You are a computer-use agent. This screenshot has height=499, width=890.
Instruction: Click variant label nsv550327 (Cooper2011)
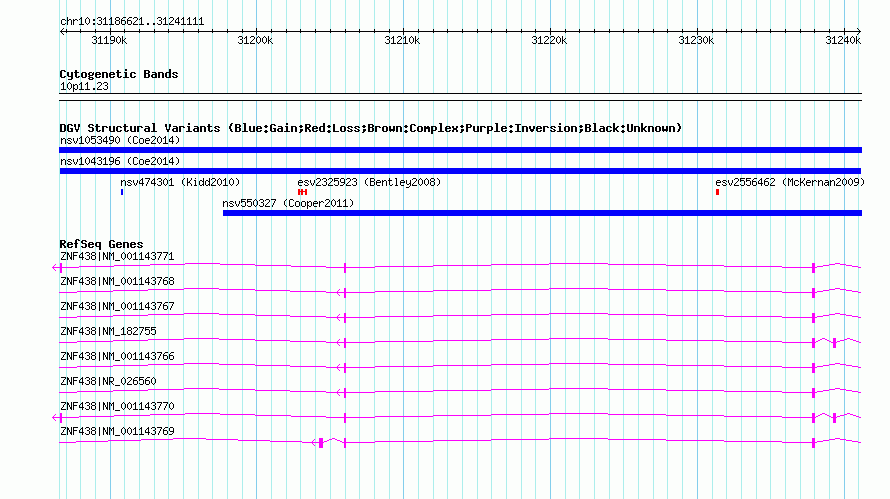point(288,203)
